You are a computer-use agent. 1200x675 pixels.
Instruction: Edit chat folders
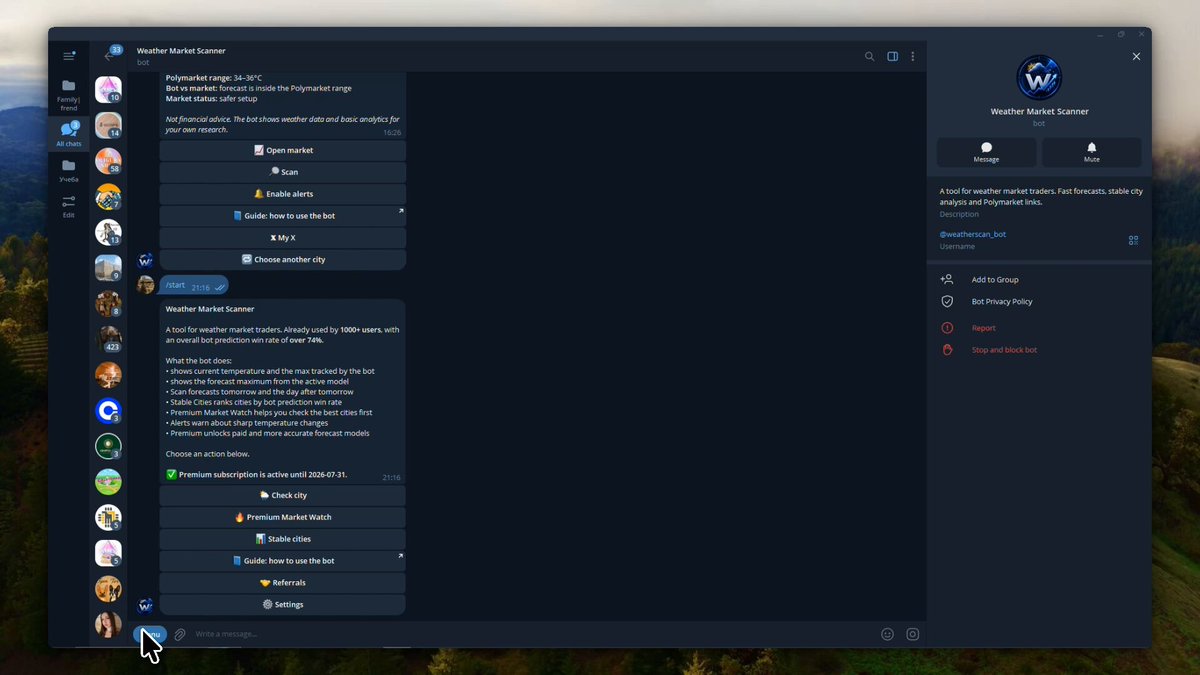tap(68, 206)
